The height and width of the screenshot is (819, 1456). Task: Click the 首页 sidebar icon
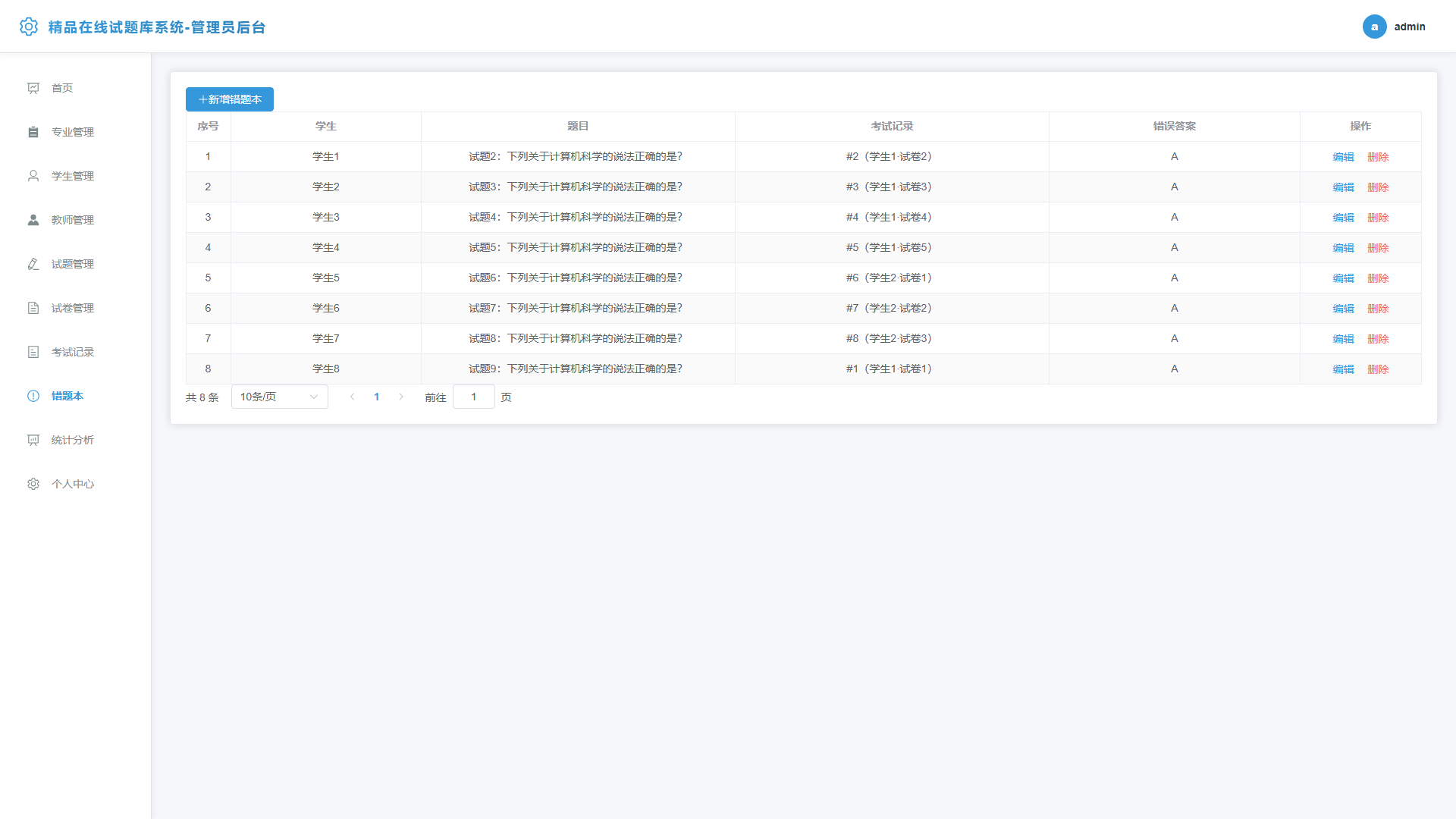click(33, 88)
